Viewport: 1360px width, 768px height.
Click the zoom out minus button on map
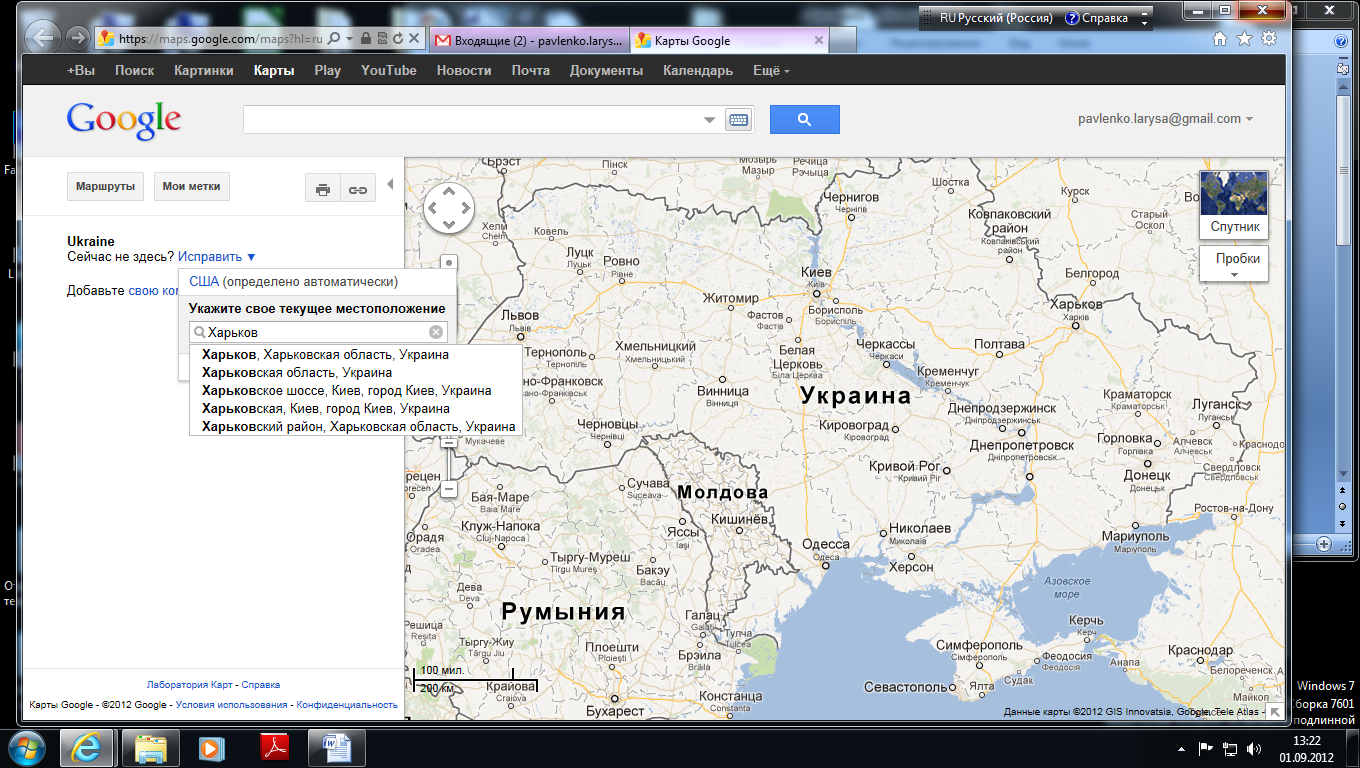pos(449,489)
